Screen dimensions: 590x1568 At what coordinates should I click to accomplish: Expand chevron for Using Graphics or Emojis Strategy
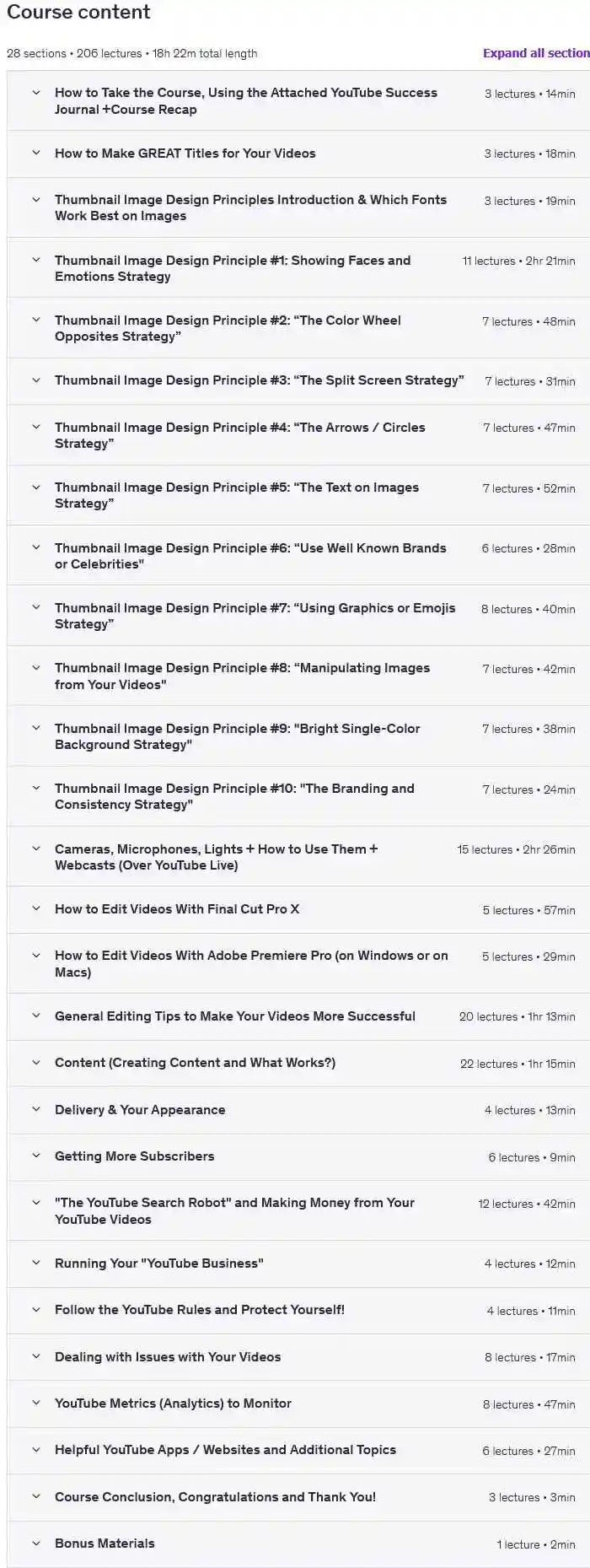click(x=36, y=608)
